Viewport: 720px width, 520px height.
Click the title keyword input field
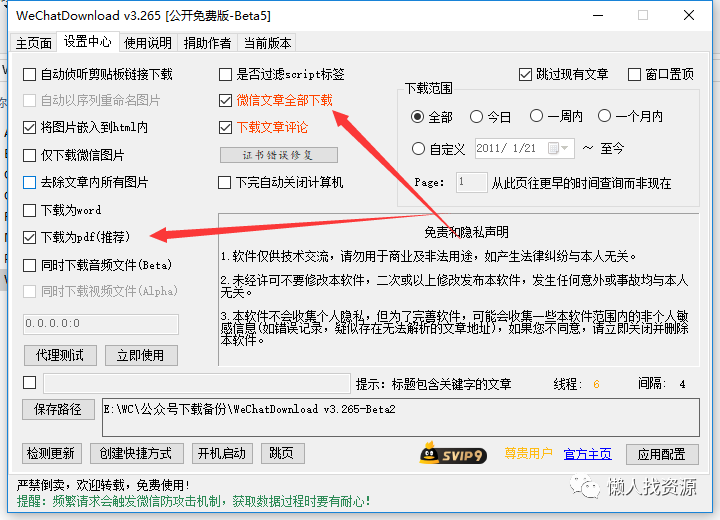click(x=197, y=383)
